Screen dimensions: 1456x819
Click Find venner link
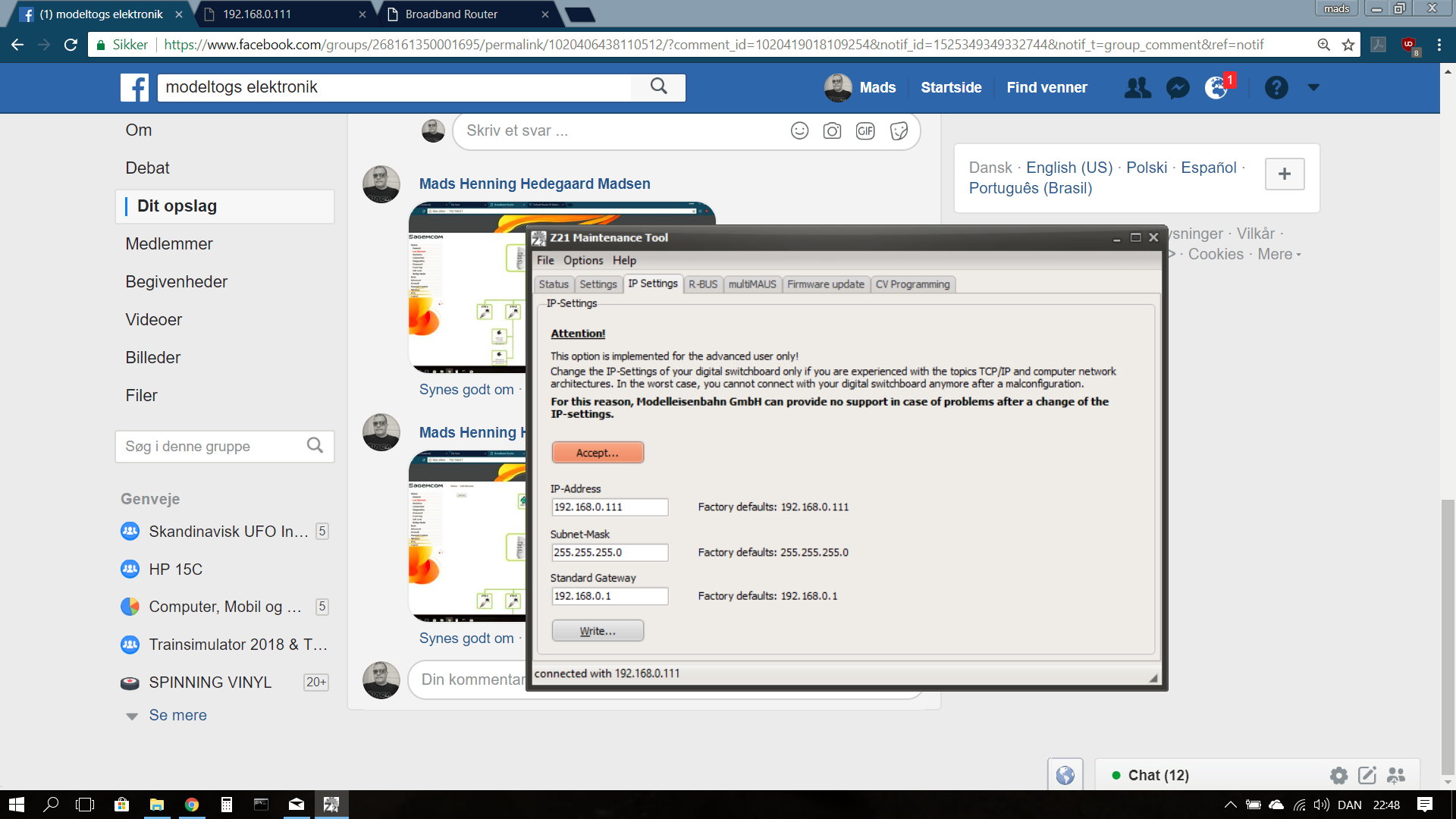click(x=1046, y=87)
